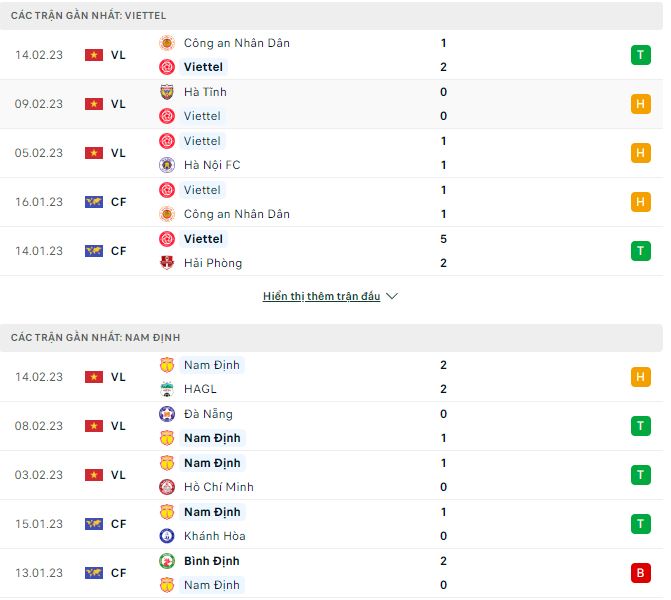Viewport: 671px width, 600px height.
Task: Click the Hà Nội FC team crest
Action: pos(167,165)
